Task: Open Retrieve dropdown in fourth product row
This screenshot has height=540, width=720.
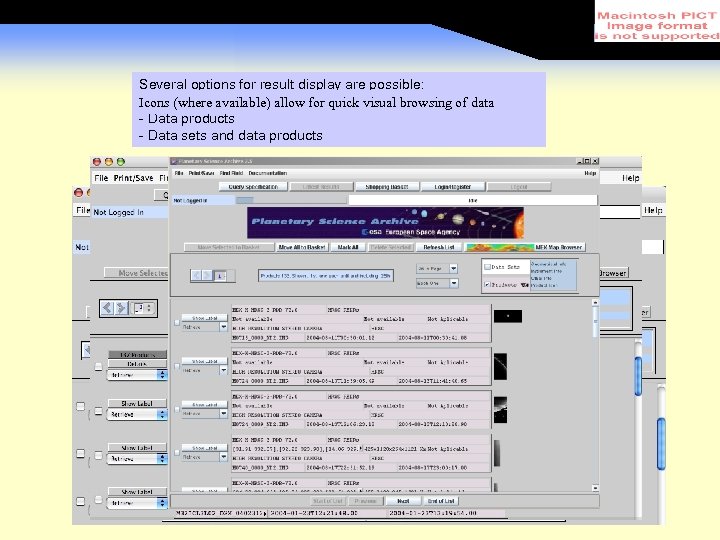Action: tap(204, 457)
